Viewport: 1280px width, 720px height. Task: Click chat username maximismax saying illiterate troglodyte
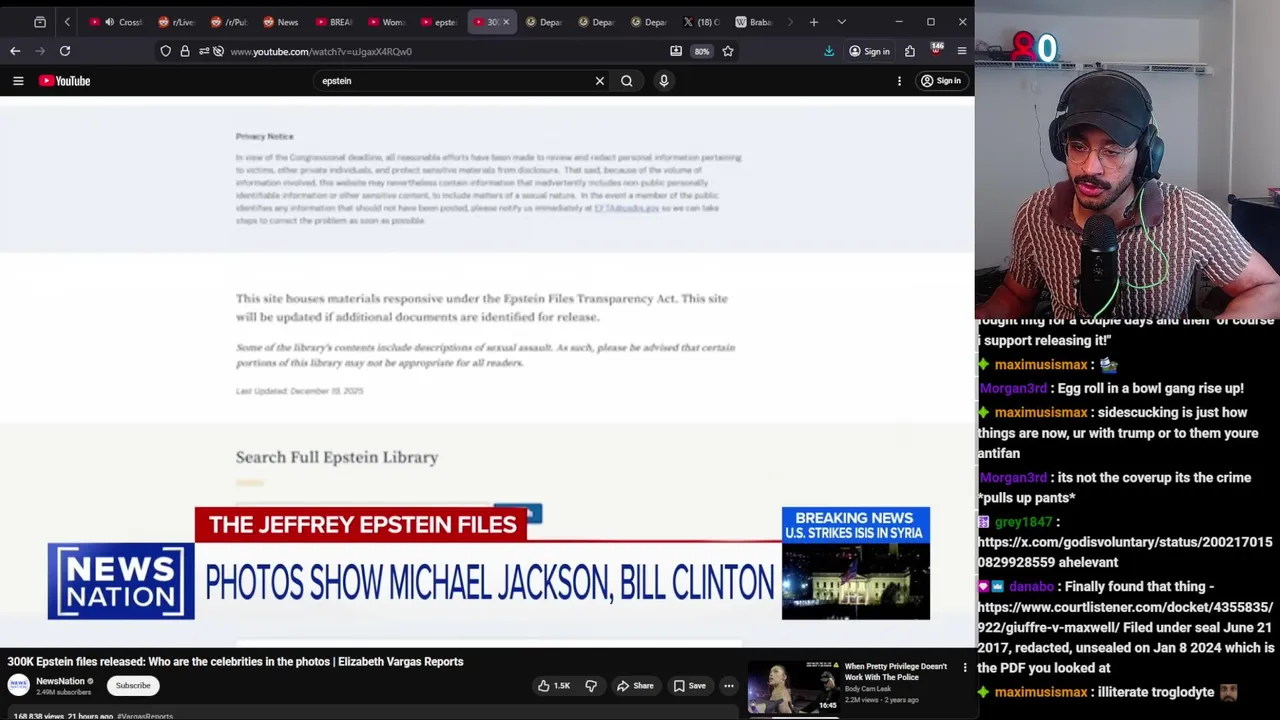1040,692
